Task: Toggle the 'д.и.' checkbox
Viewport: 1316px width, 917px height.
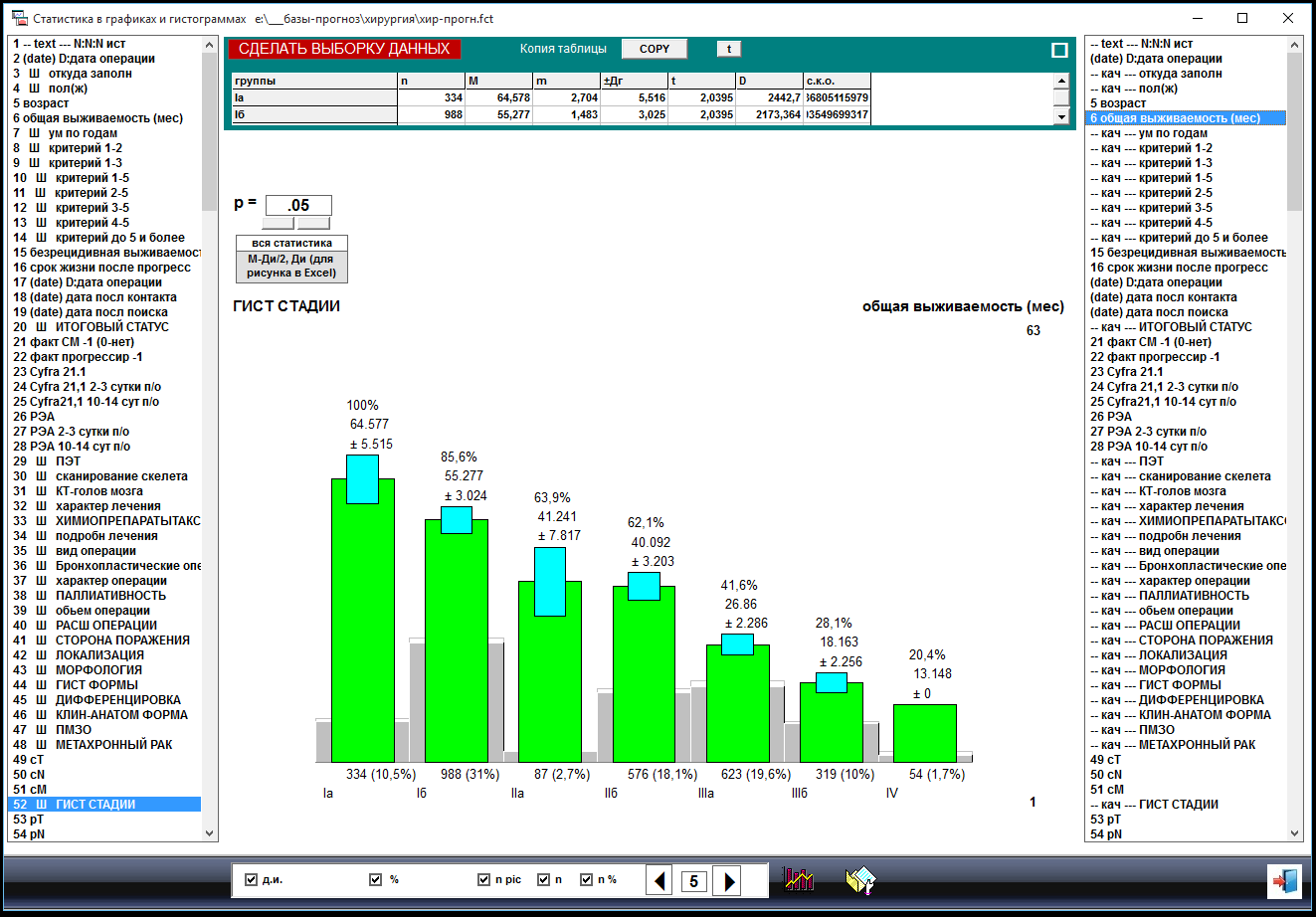Action: click(251, 879)
